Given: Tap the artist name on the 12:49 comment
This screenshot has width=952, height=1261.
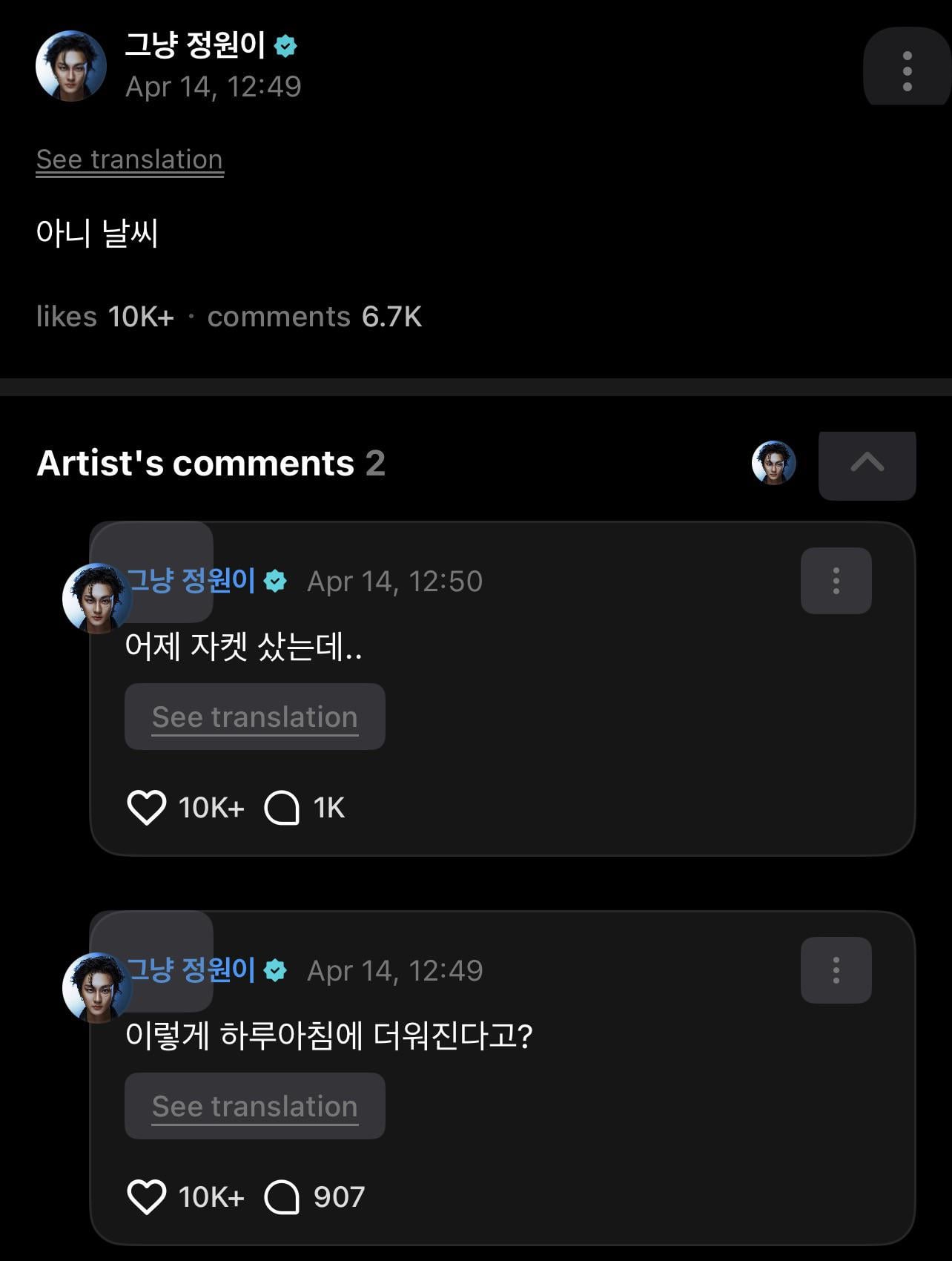Looking at the screenshot, I should tap(191, 970).
